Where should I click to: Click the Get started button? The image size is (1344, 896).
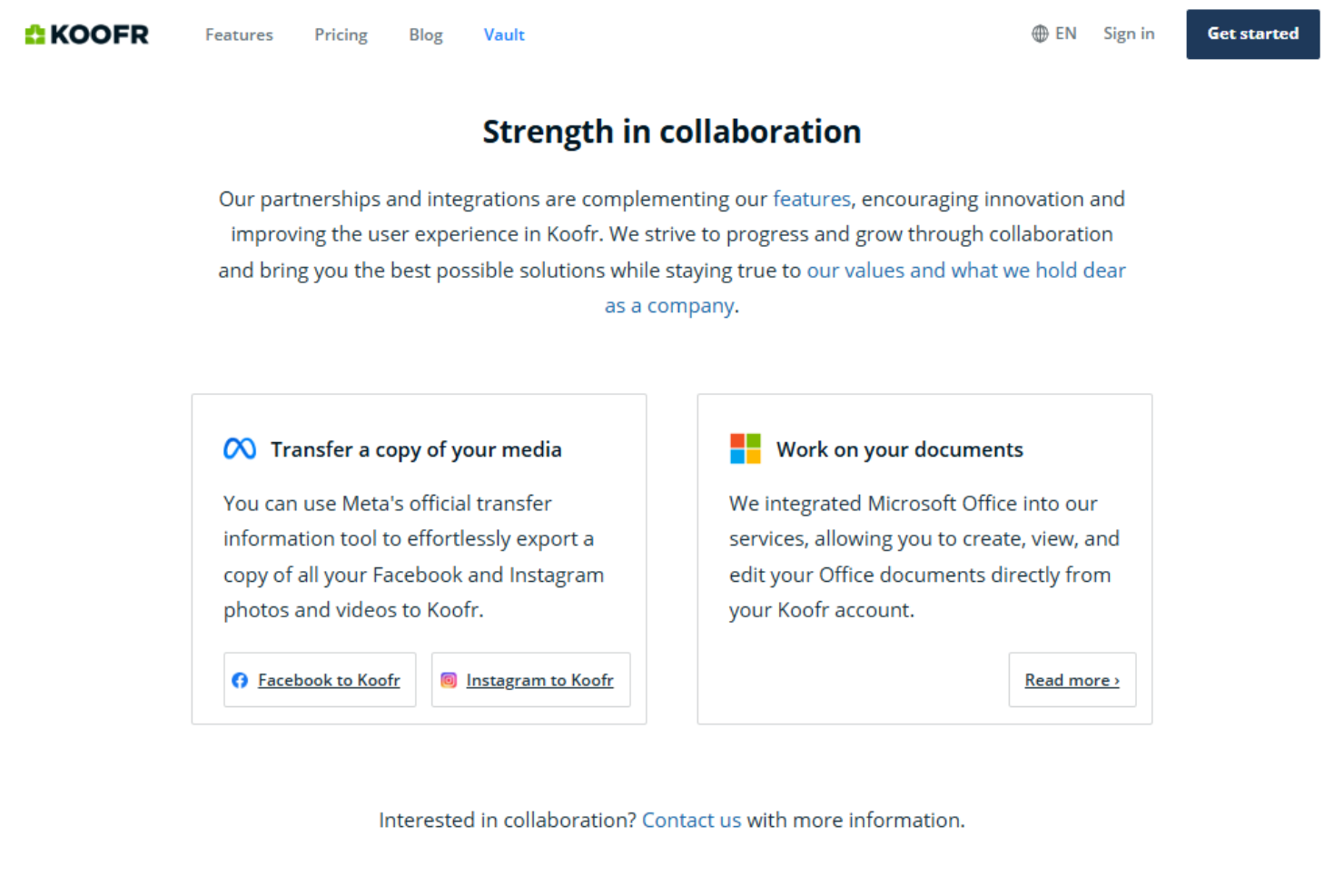(1252, 34)
